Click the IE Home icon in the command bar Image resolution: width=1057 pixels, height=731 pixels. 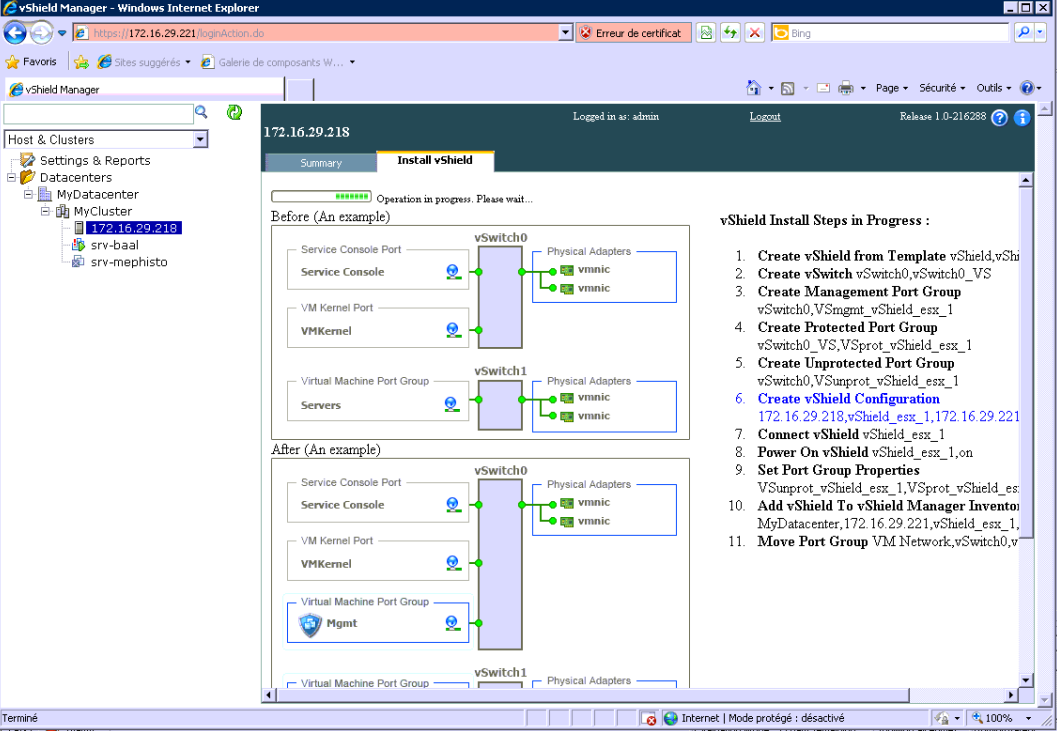click(754, 88)
